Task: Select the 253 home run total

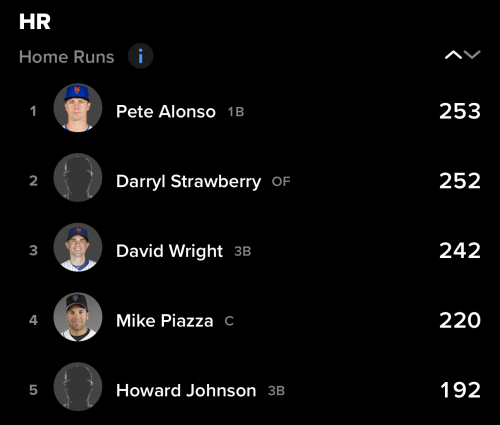Action: [x=460, y=111]
